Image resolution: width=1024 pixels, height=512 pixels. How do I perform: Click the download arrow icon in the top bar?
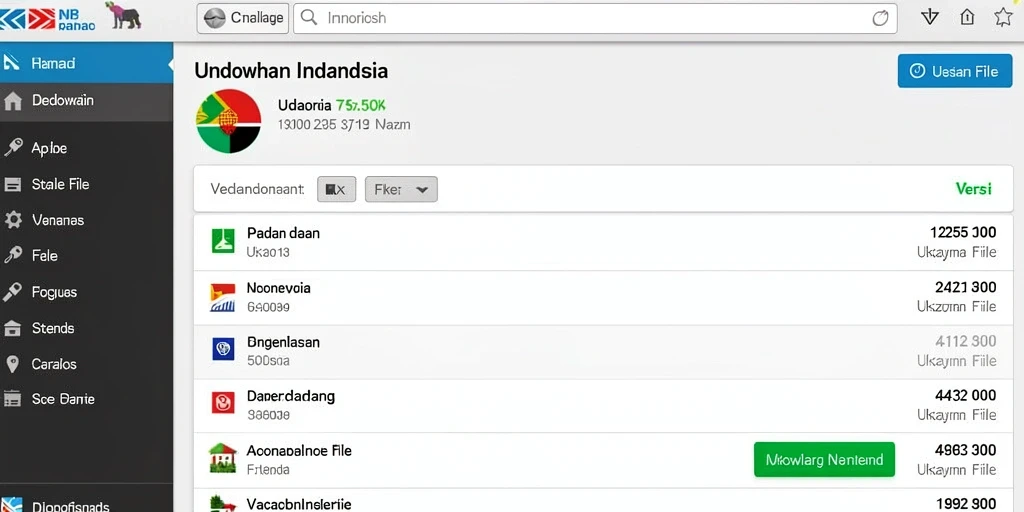pos(929,18)
